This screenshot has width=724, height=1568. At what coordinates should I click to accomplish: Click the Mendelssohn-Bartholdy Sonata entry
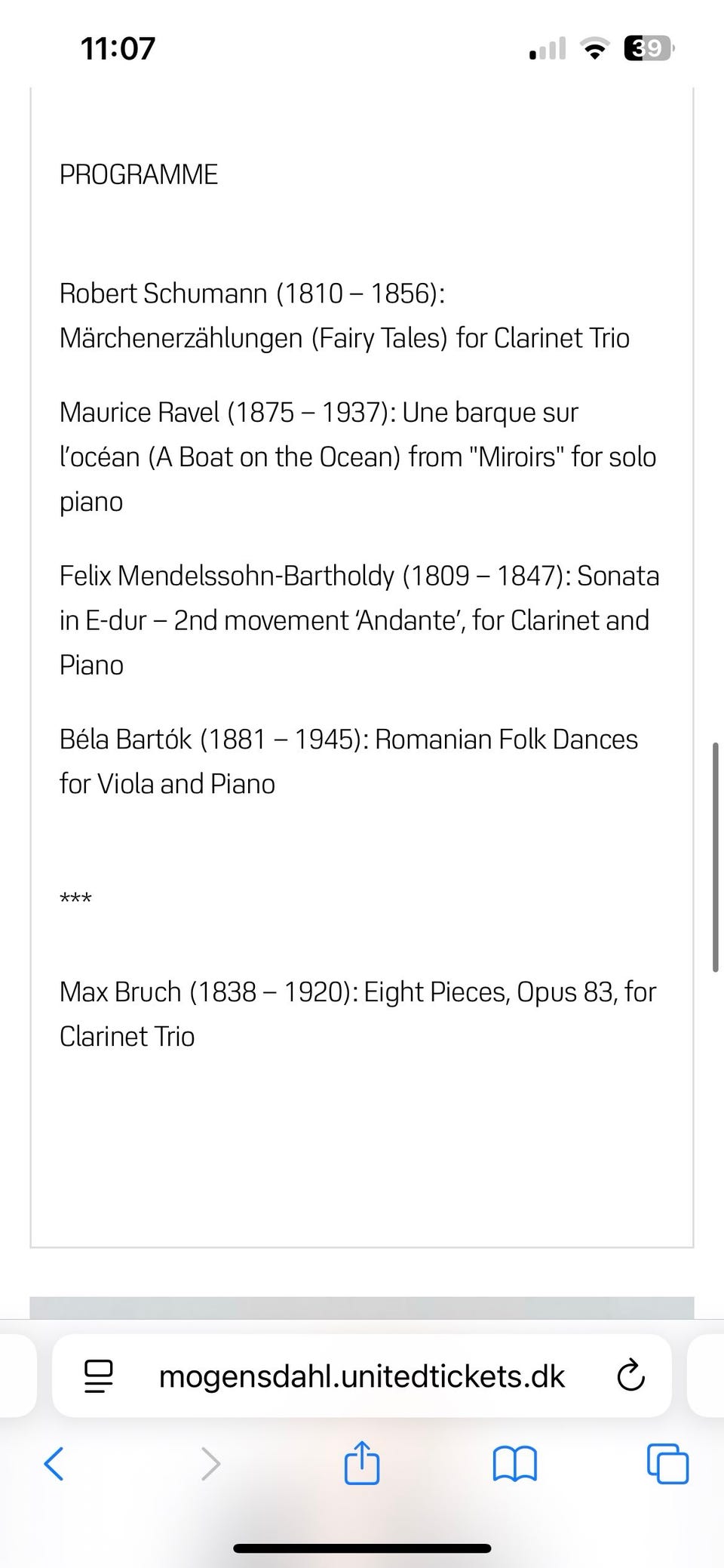(x=359, y=620)
